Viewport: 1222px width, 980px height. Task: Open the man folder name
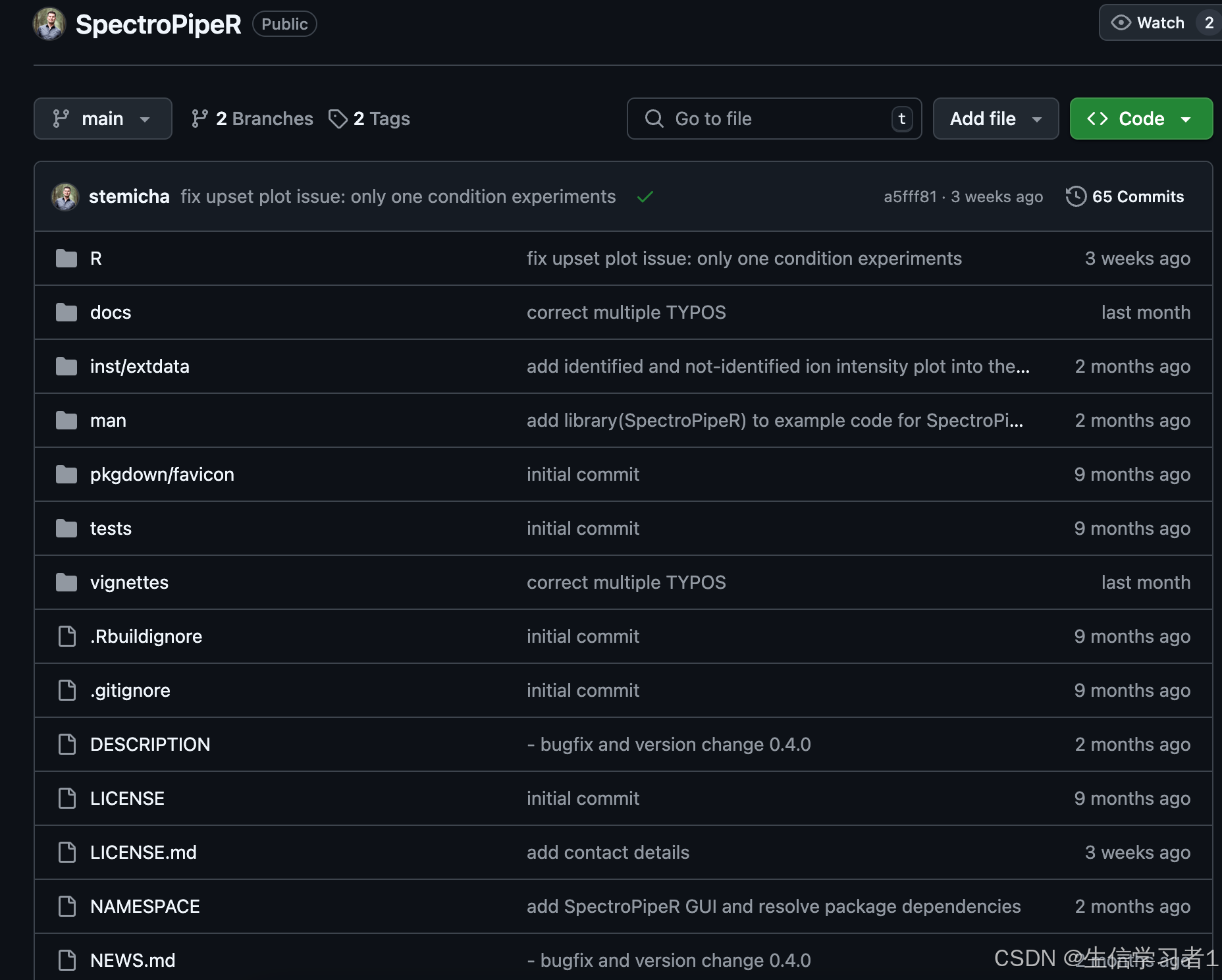[x=108, y=421]
